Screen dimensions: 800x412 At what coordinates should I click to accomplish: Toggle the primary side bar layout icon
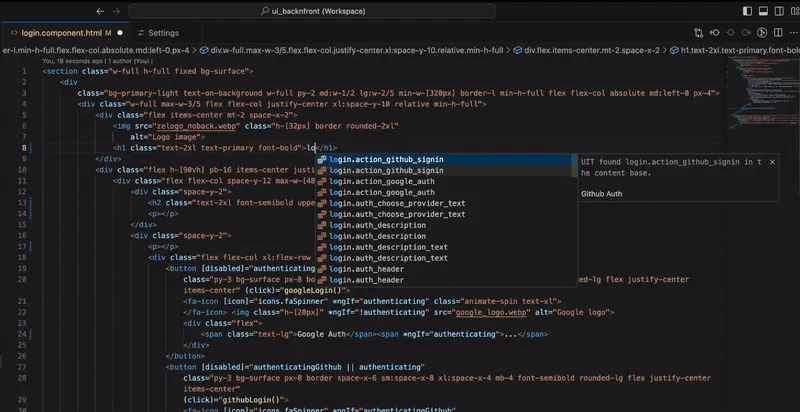pos(747,11)
